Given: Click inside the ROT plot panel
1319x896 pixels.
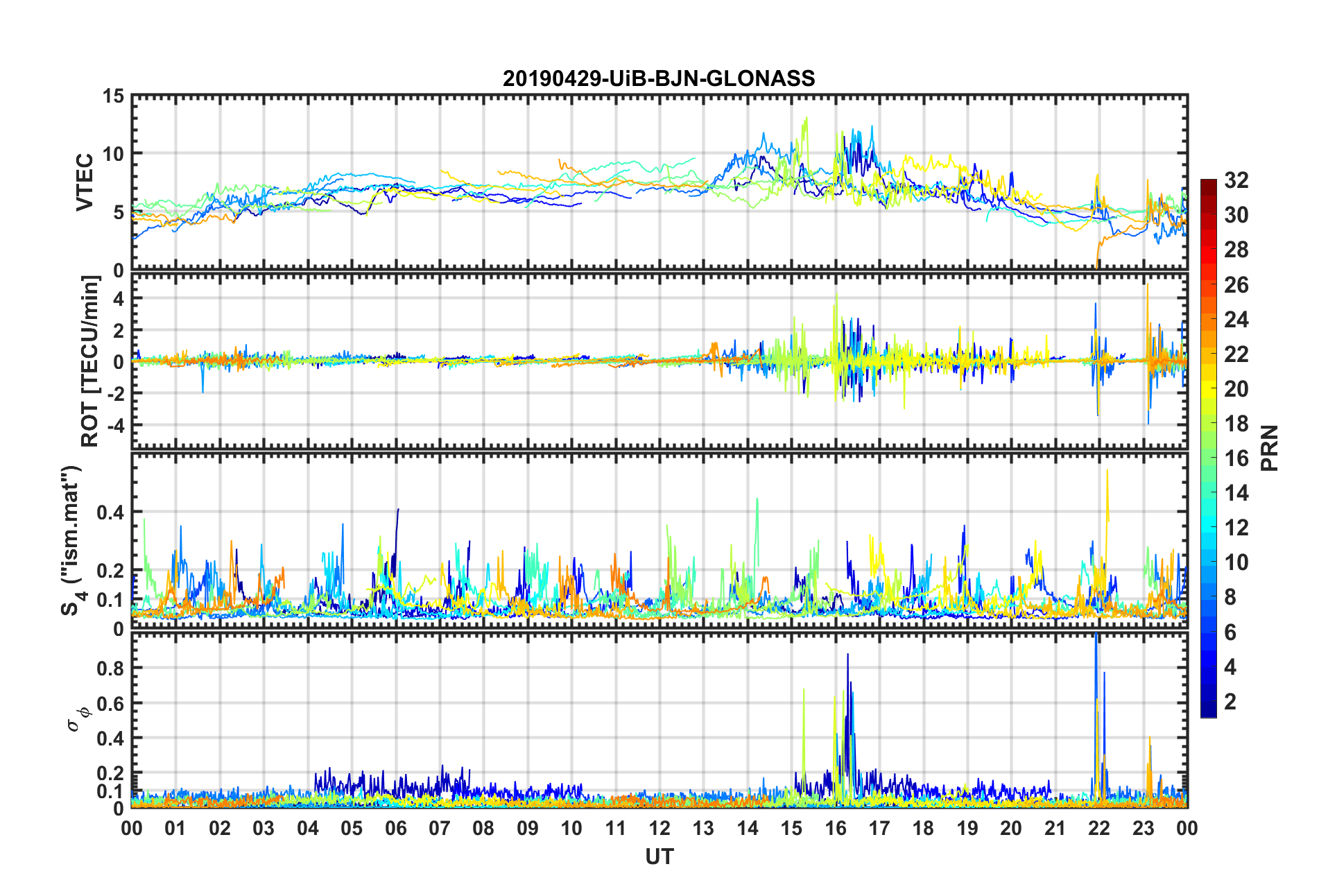Looking at the screenshot, I should (659, 361).
